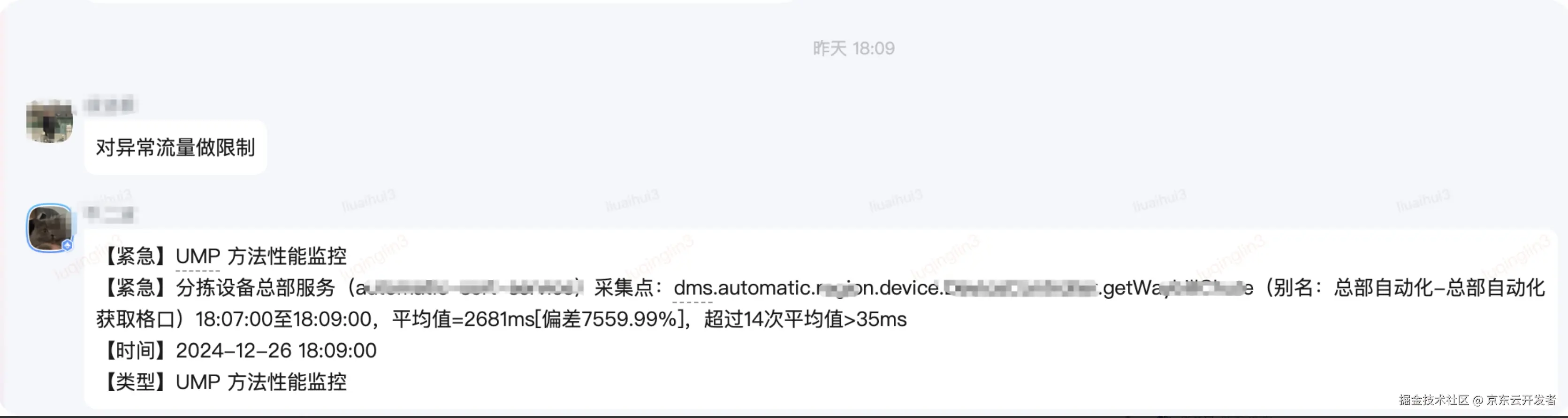Viewport: 1568px width, 418px height.
Task: Click the small blue badge on the cat avatar
Action: [68, 245]
